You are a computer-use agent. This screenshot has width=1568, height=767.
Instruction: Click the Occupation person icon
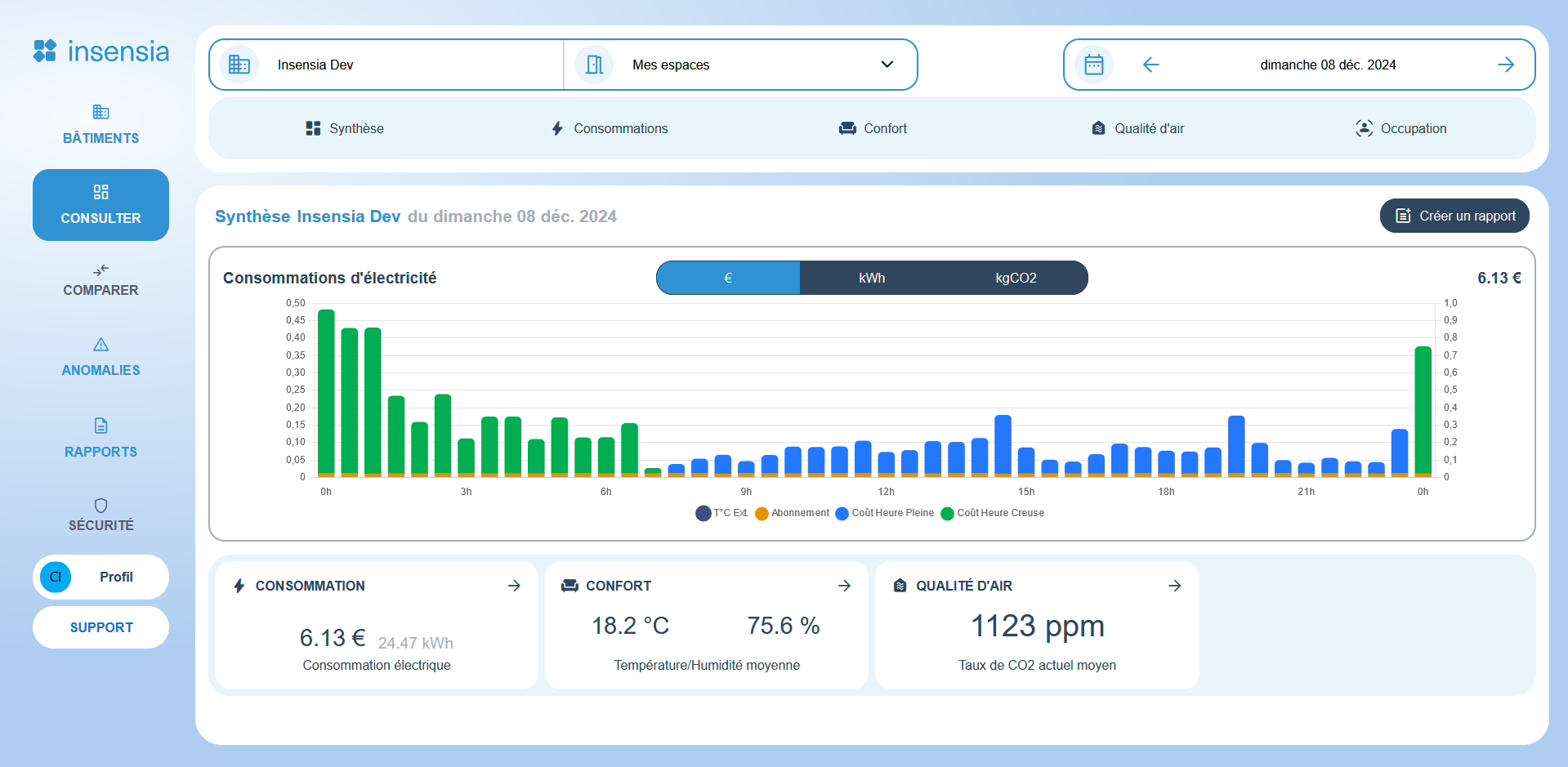pos(1364,128)
